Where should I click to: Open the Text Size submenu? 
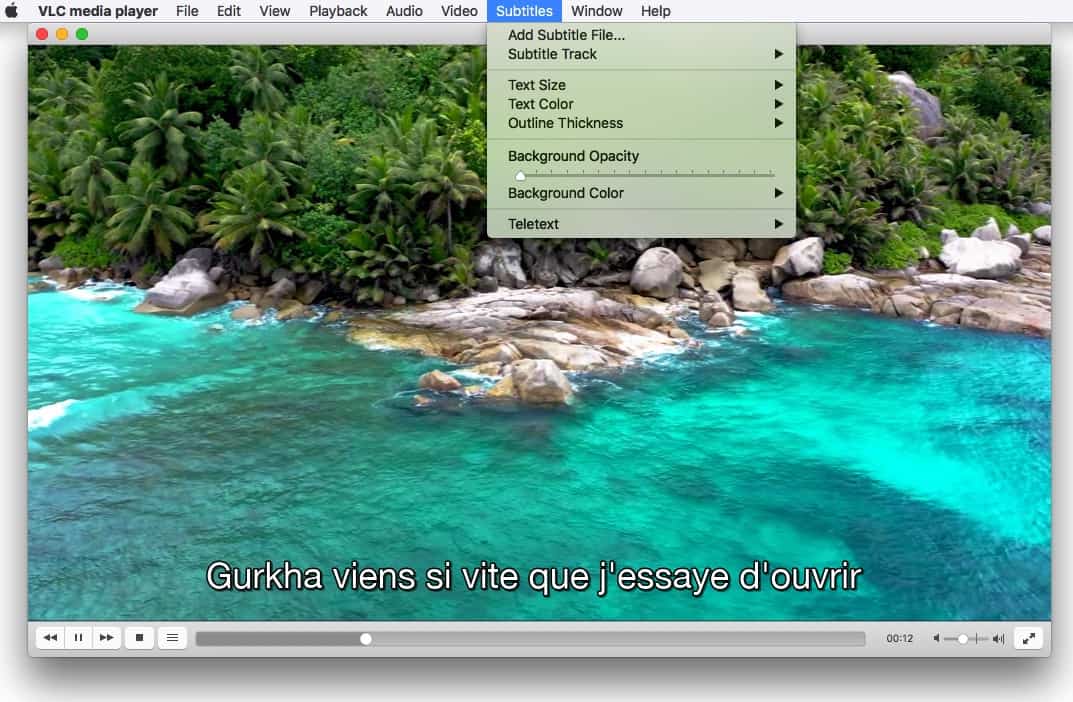coord(535,85)
